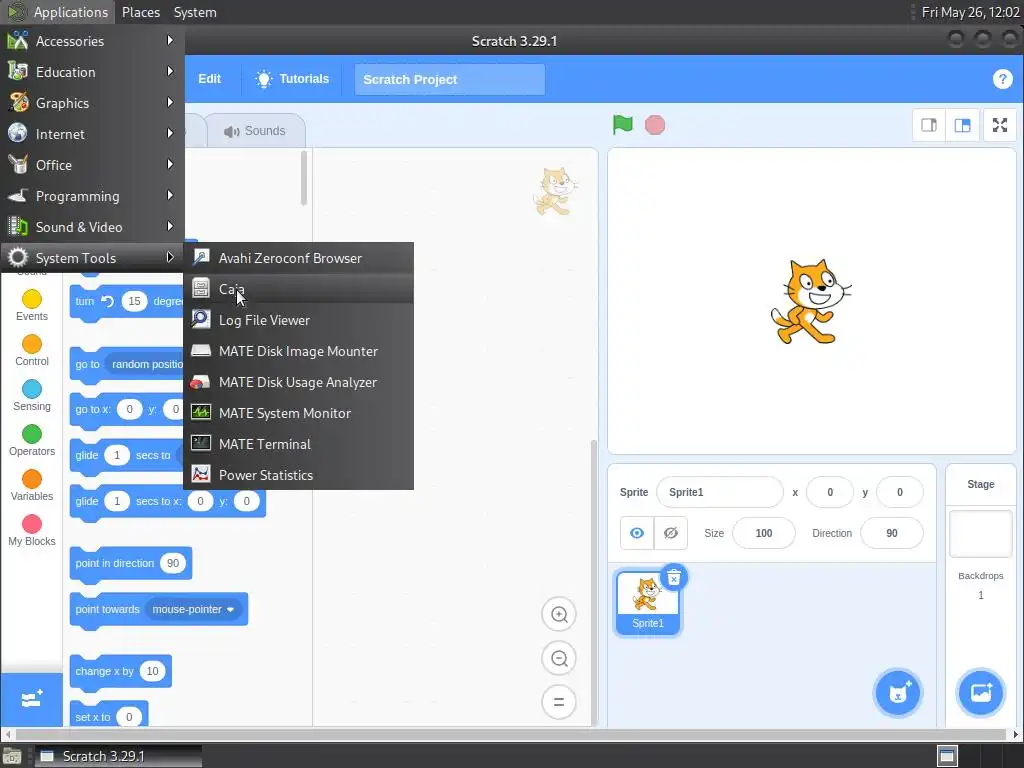Open mouse-pointer dropdown in point towards block

click(193, 609)
